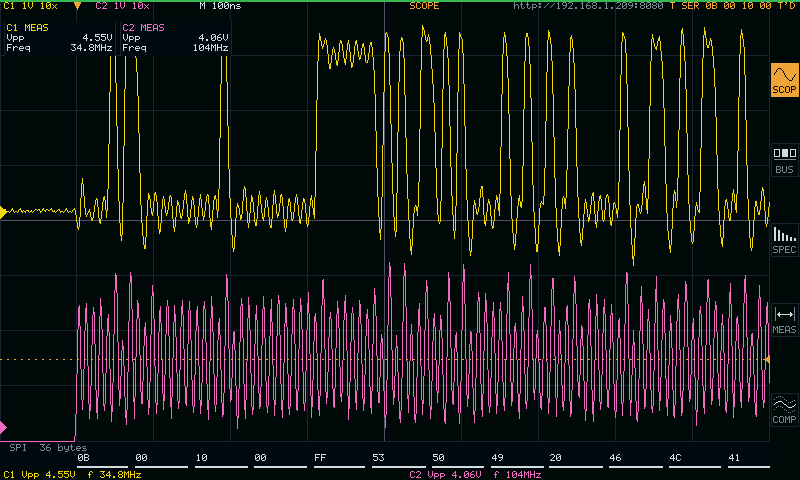This screenshot has width=800, height=480.
Task: Click the SPI 36 bytes decode label
Action: click(48, 447)
